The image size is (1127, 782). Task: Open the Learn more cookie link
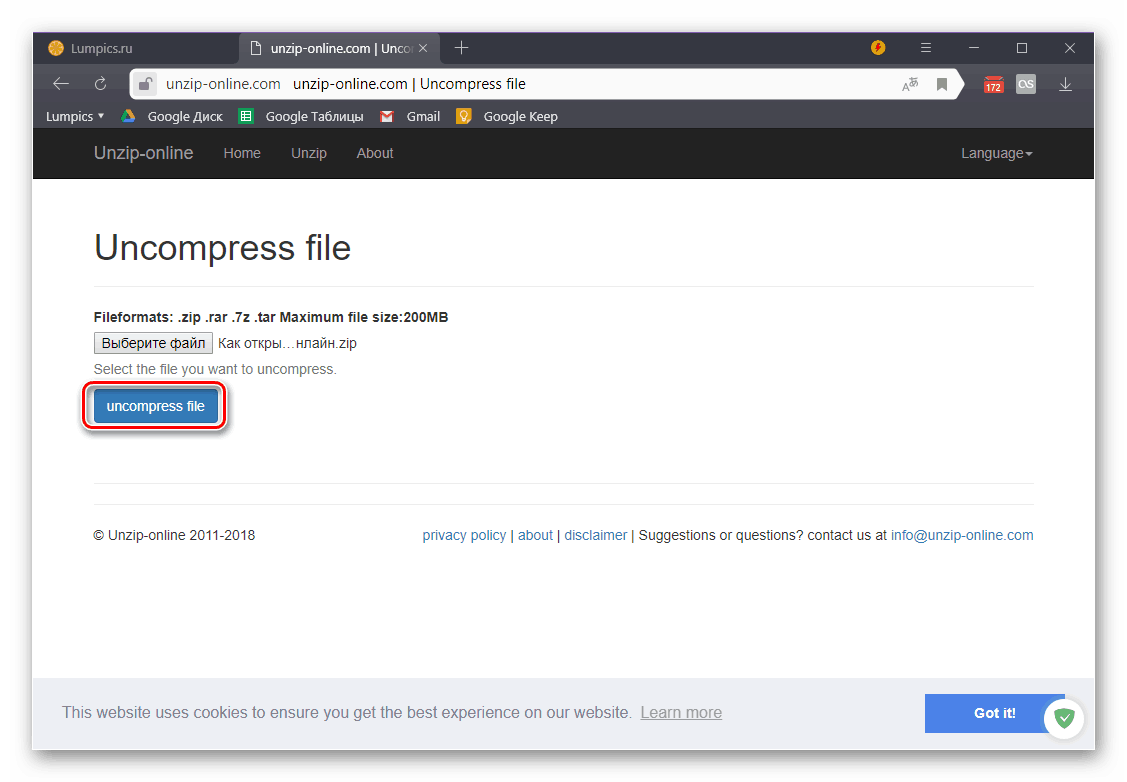(681, 712)
